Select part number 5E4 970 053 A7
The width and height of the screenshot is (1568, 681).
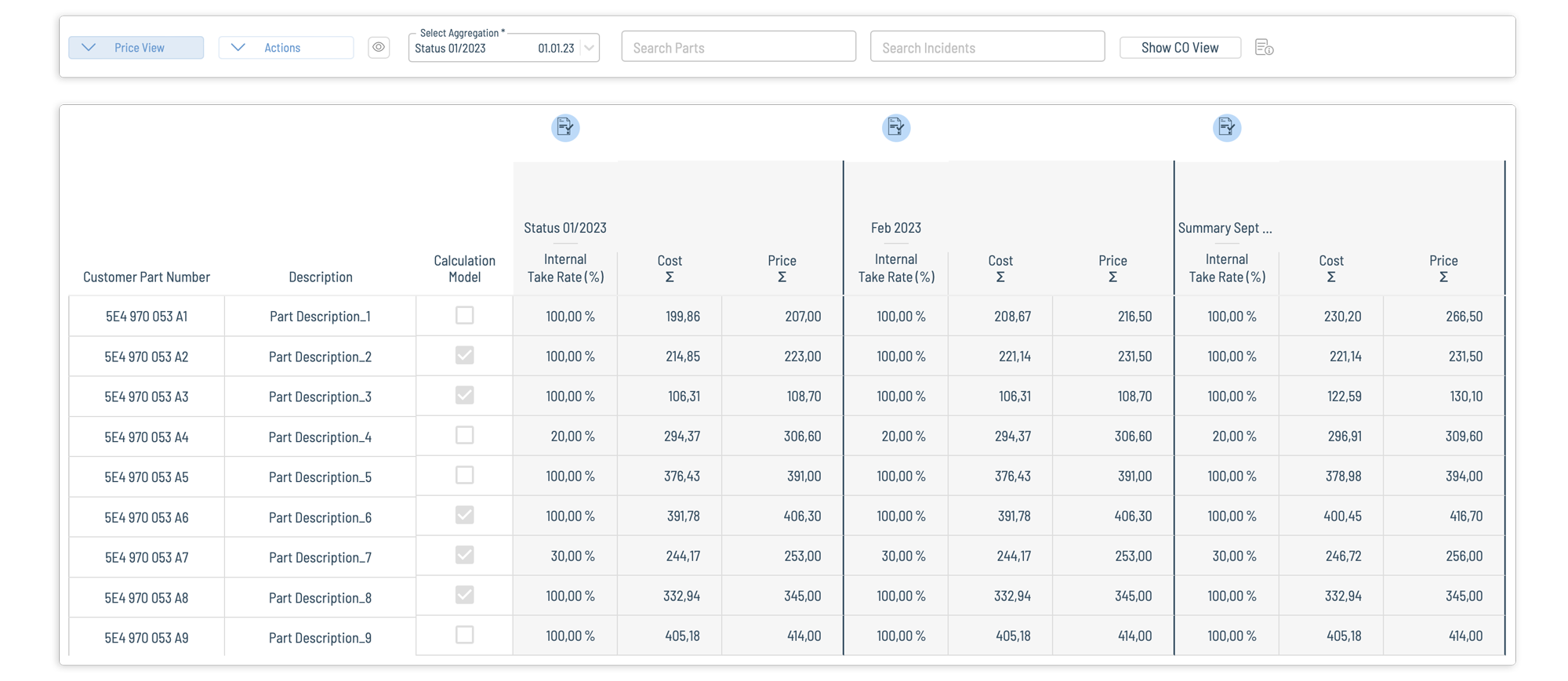tap(147, 558)
